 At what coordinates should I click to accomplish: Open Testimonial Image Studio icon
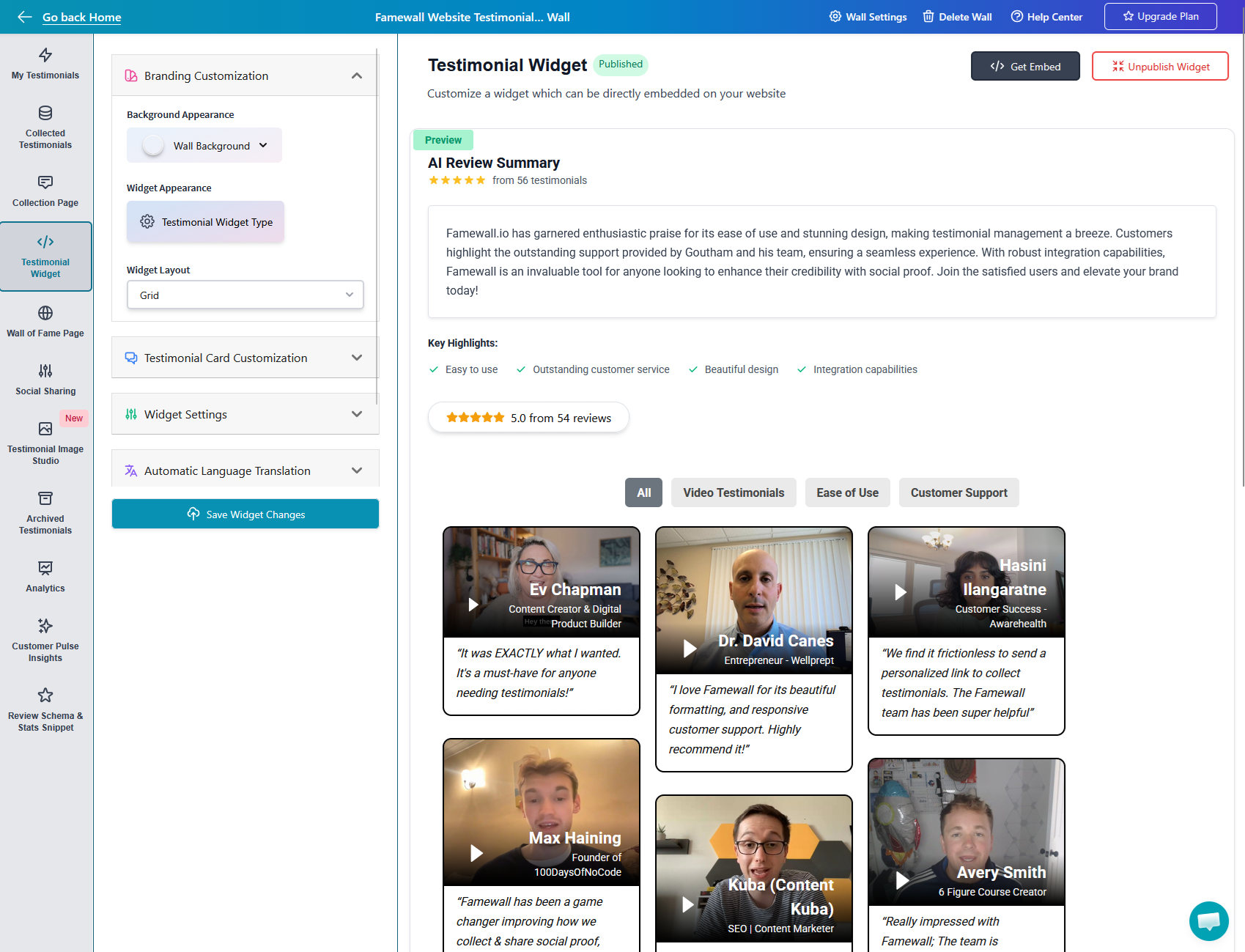click(45, 429)
